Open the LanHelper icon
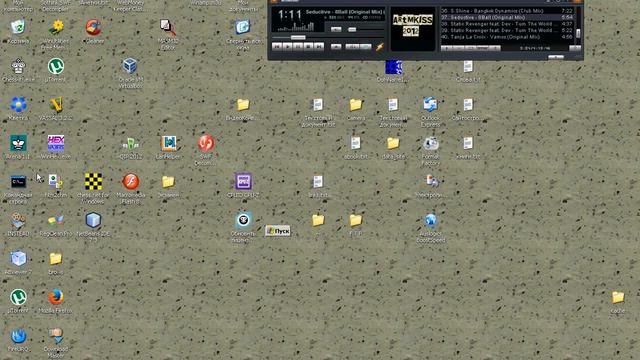 coord(168,143)
